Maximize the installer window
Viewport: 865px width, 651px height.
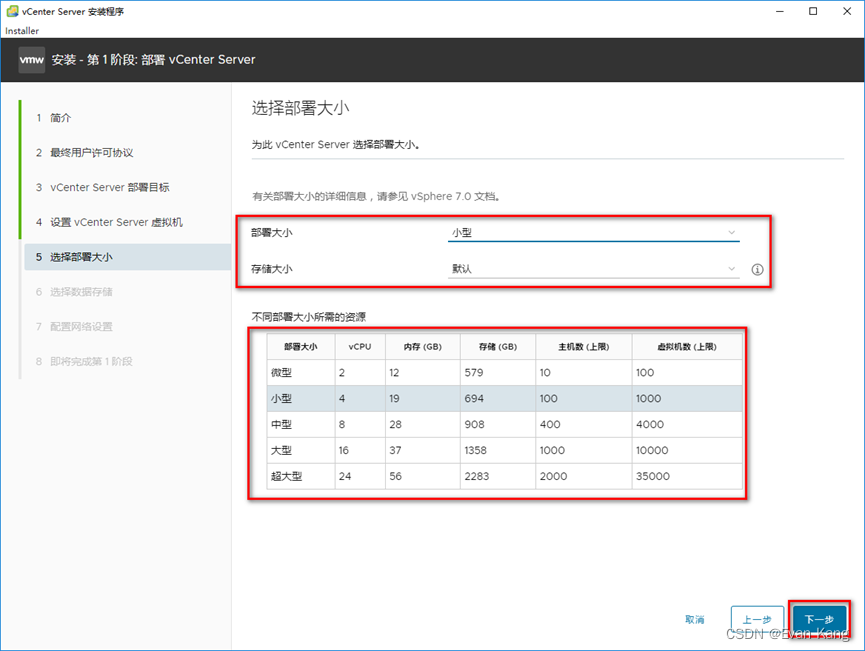pos(813,11)
